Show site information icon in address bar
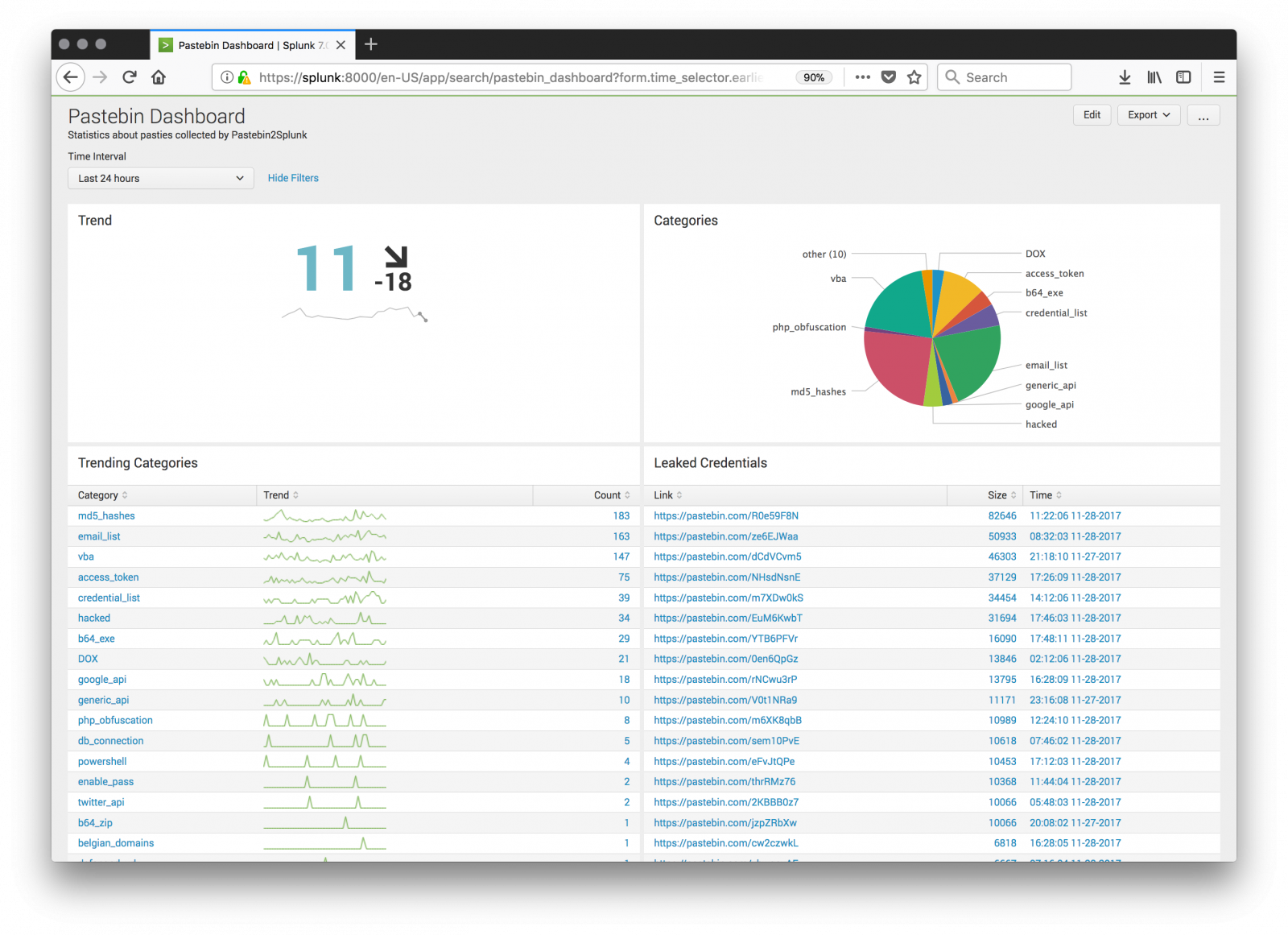 coord(227,77)
